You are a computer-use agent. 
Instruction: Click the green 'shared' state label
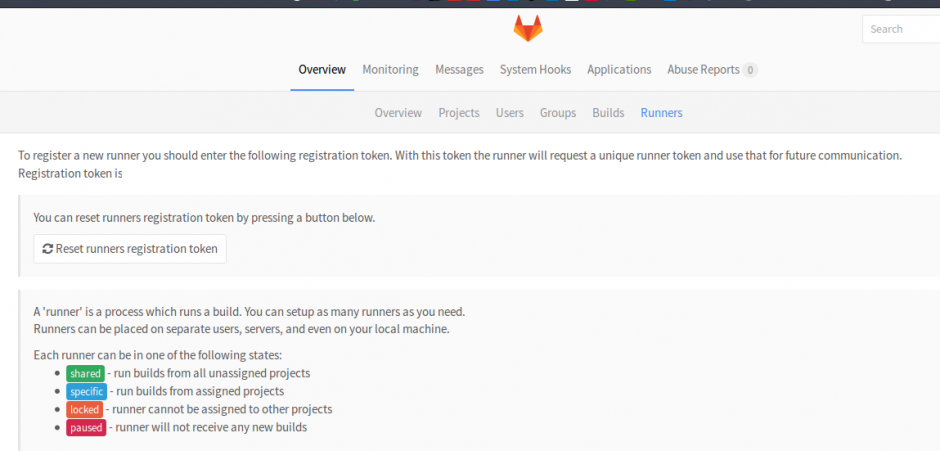coord(85,373)
